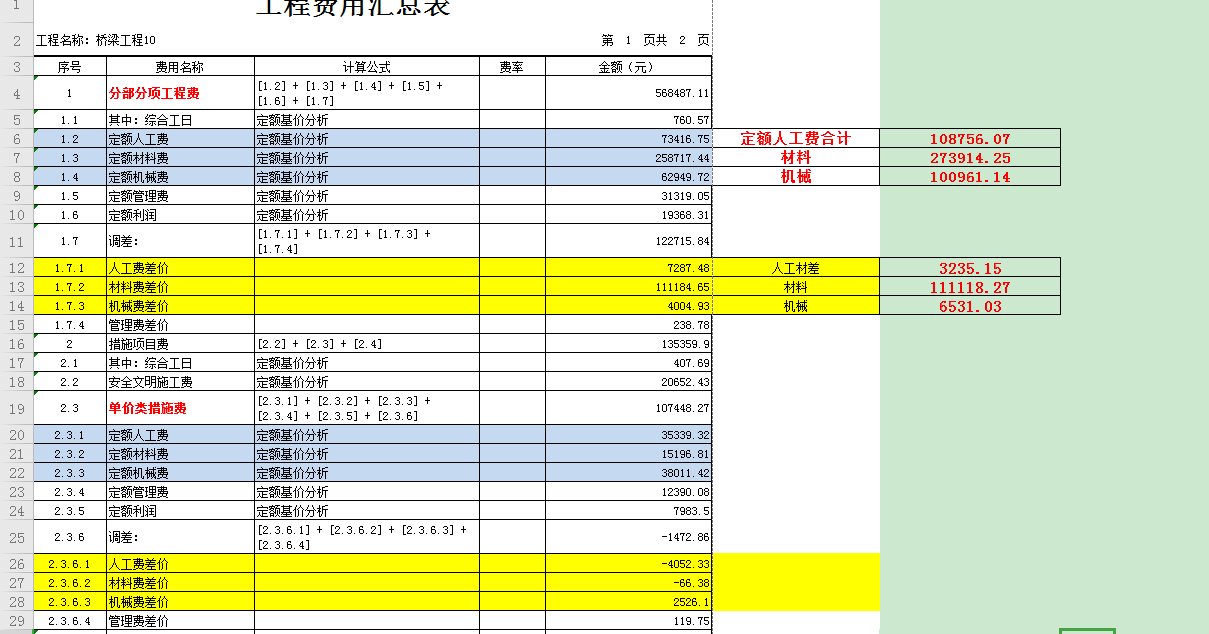1209x634 pixels.
Task: Select row header 12
Action: point(16,268)
